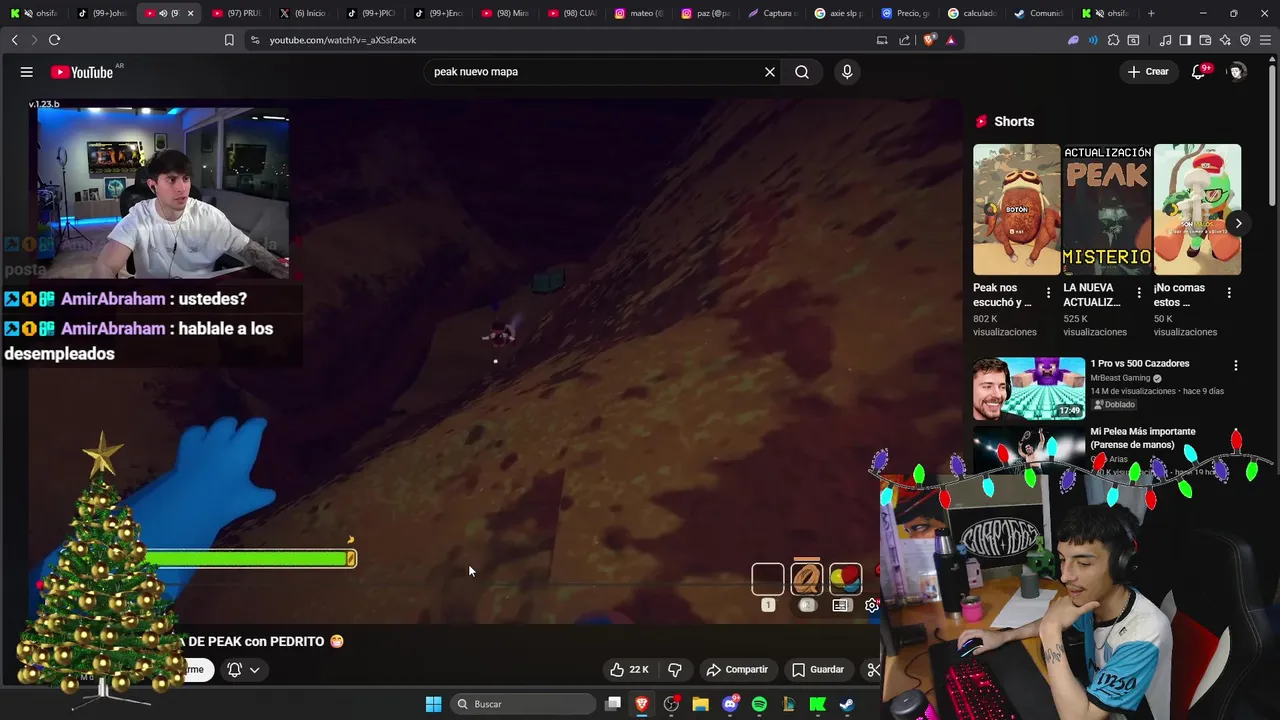
Task: Open the browser share page icon
Action: point(905,40)
